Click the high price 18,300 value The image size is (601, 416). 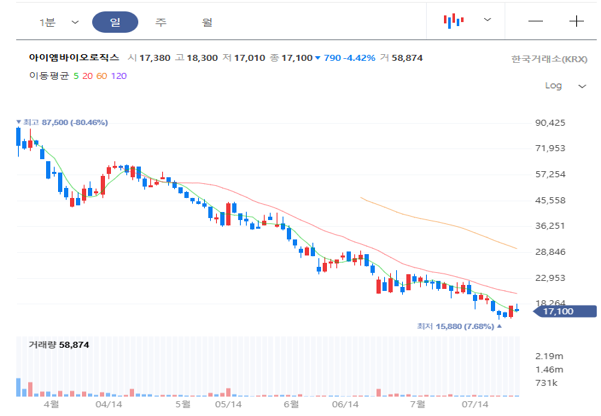click(202, 58)
